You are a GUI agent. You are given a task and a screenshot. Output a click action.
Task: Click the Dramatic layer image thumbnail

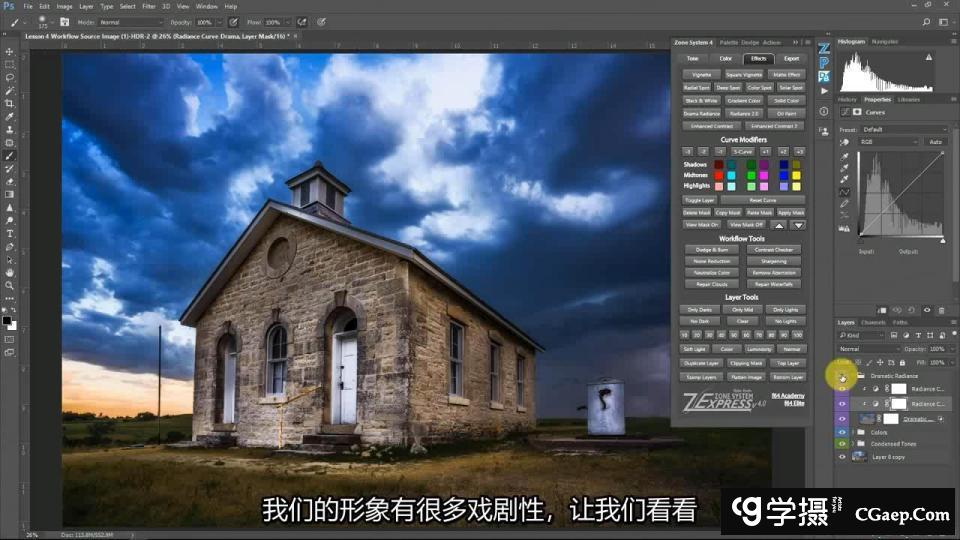(x=867, y=419)
